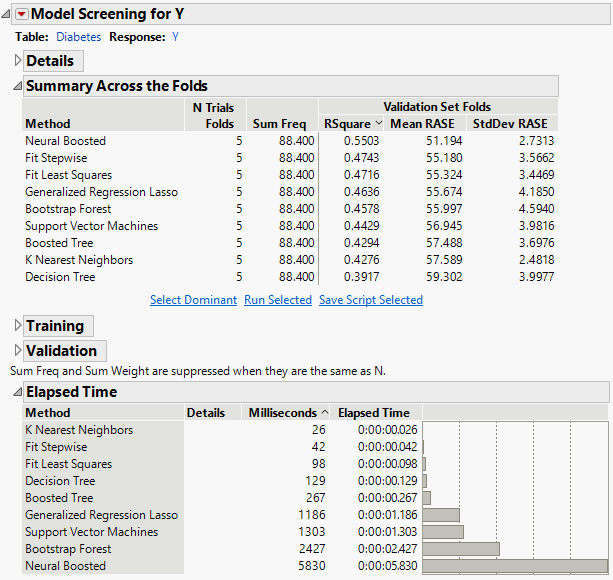613x580 pixels.
Task: Collapse Summary Across the Folds section
Action: (17, 86)
